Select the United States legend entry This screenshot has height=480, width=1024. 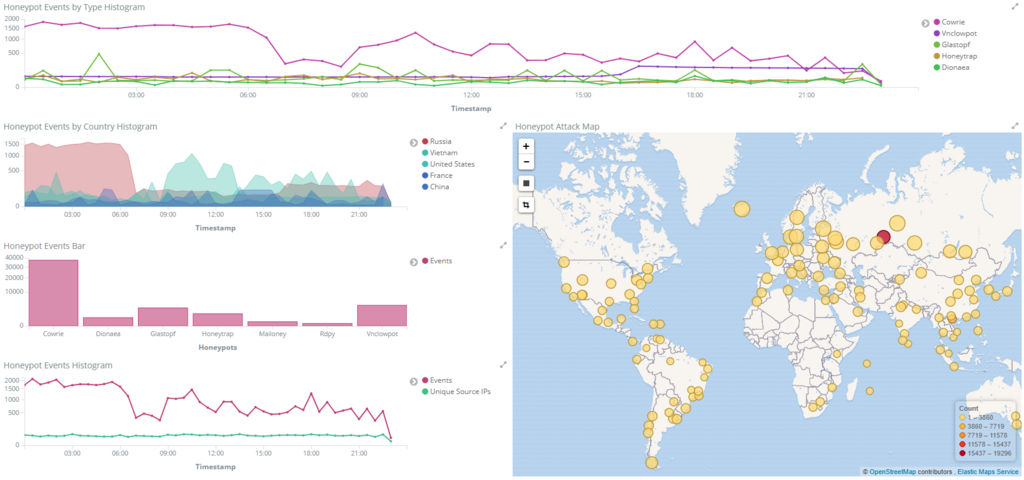coord(448,164)
